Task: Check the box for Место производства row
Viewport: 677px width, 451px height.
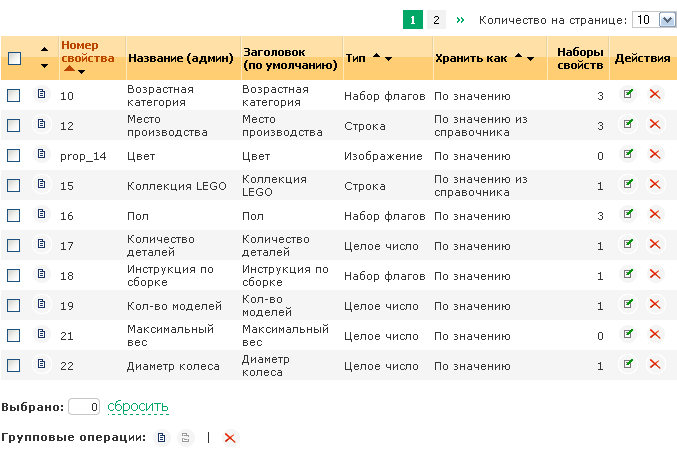Action: click(x=14, y=125)
